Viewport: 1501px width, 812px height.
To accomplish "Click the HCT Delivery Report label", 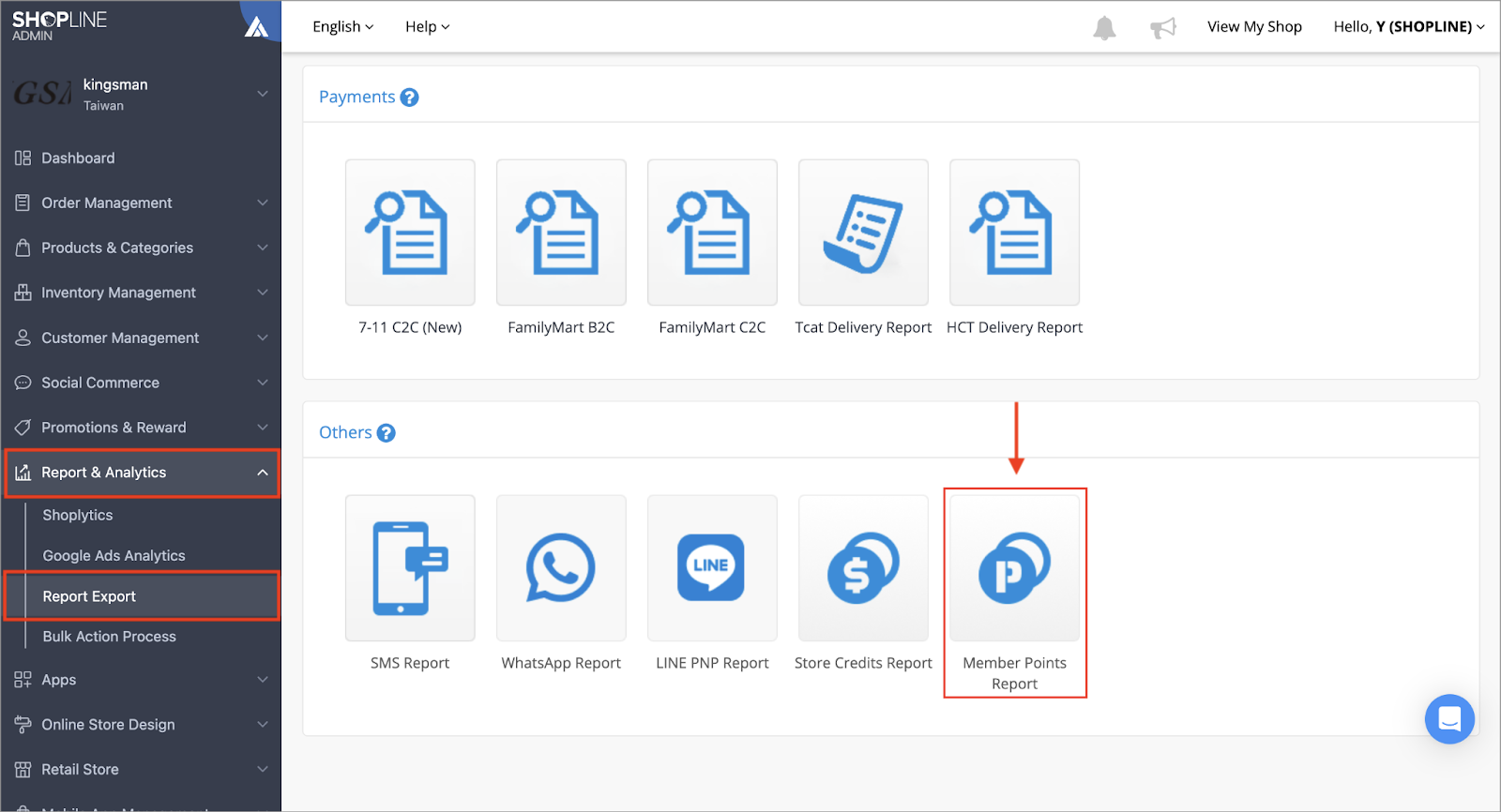I will click(x=1014, y=327).
